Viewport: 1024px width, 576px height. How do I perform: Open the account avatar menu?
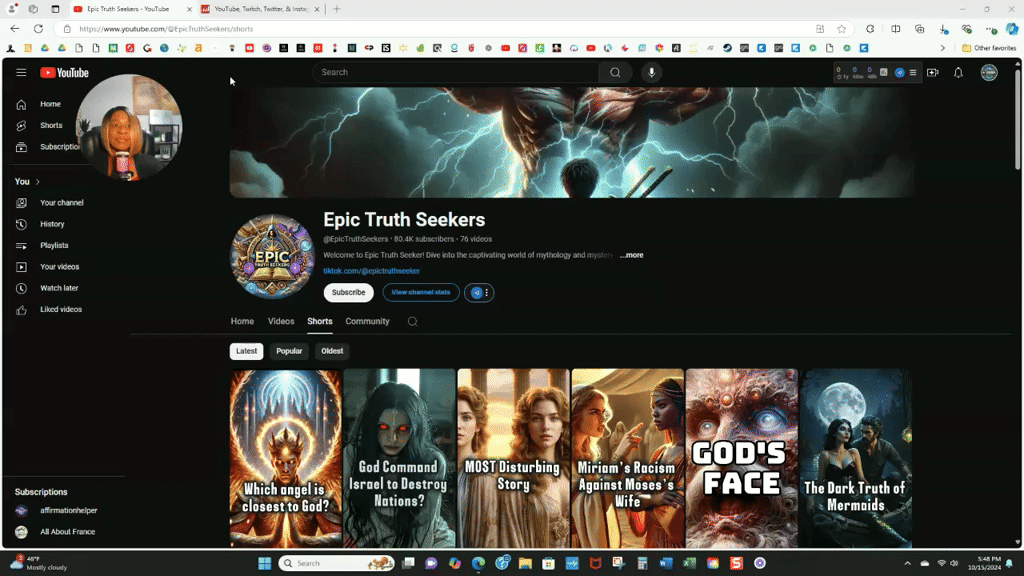pyautogui.click(x=989, y=72)
